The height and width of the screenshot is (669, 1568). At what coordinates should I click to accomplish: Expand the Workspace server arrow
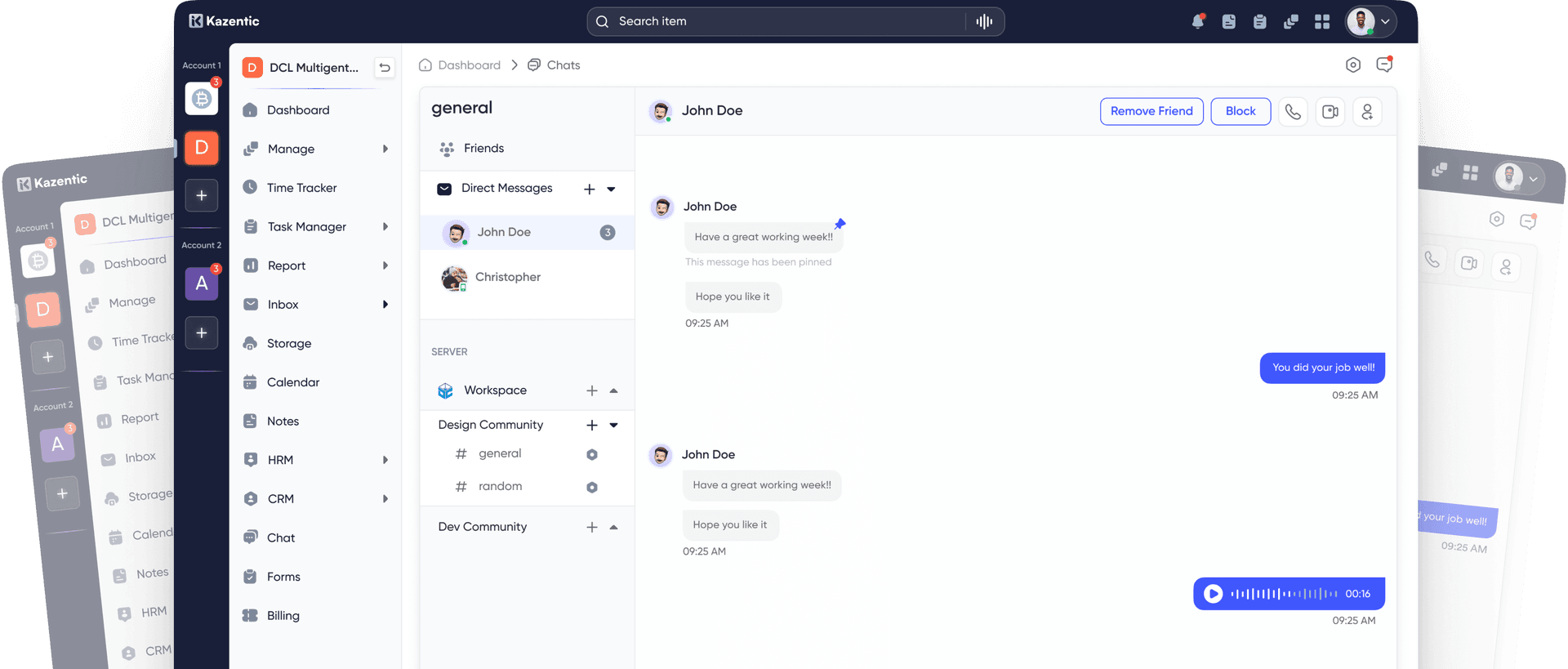click(x=613, y=390)
